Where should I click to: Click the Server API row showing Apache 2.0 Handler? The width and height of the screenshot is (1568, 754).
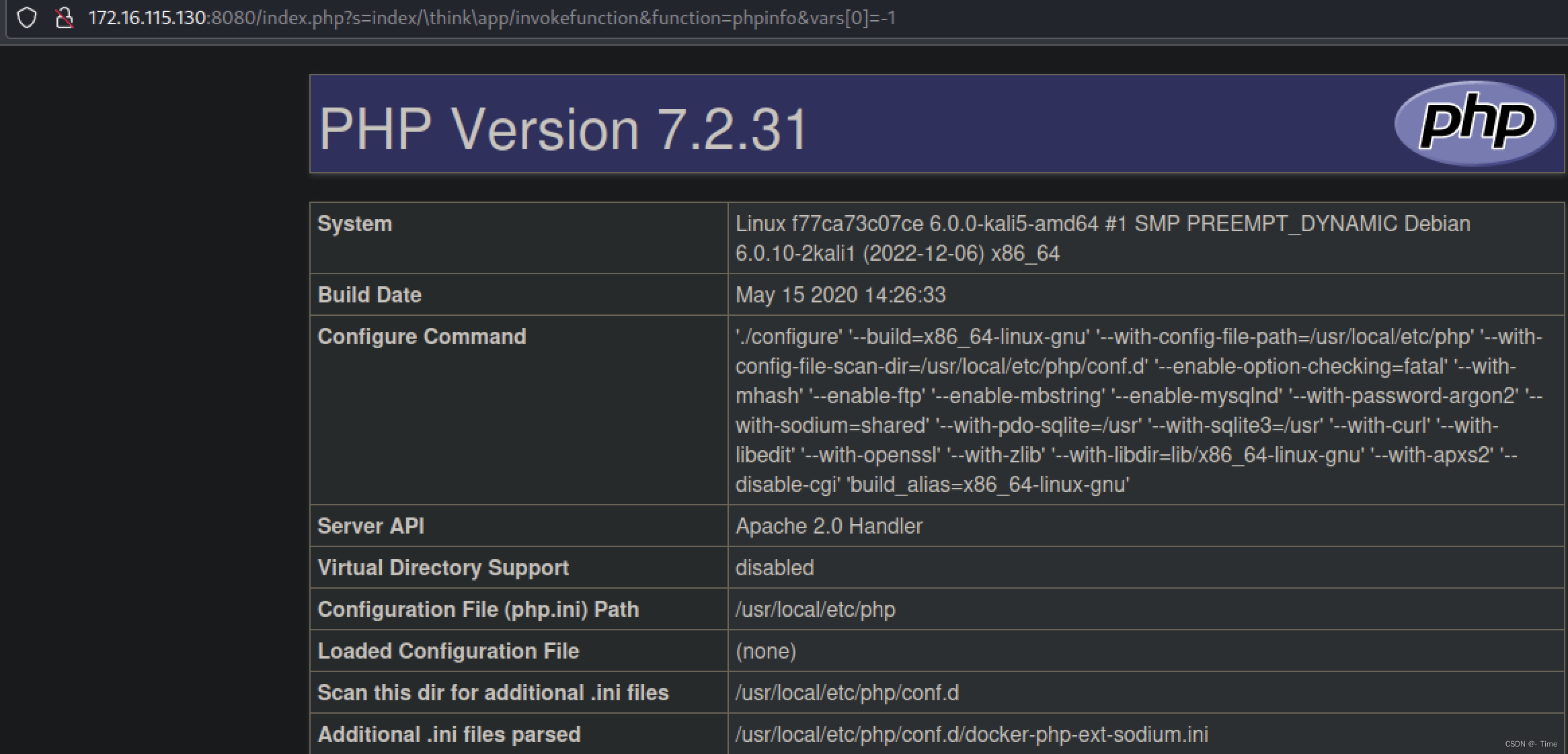coord(829,526)
